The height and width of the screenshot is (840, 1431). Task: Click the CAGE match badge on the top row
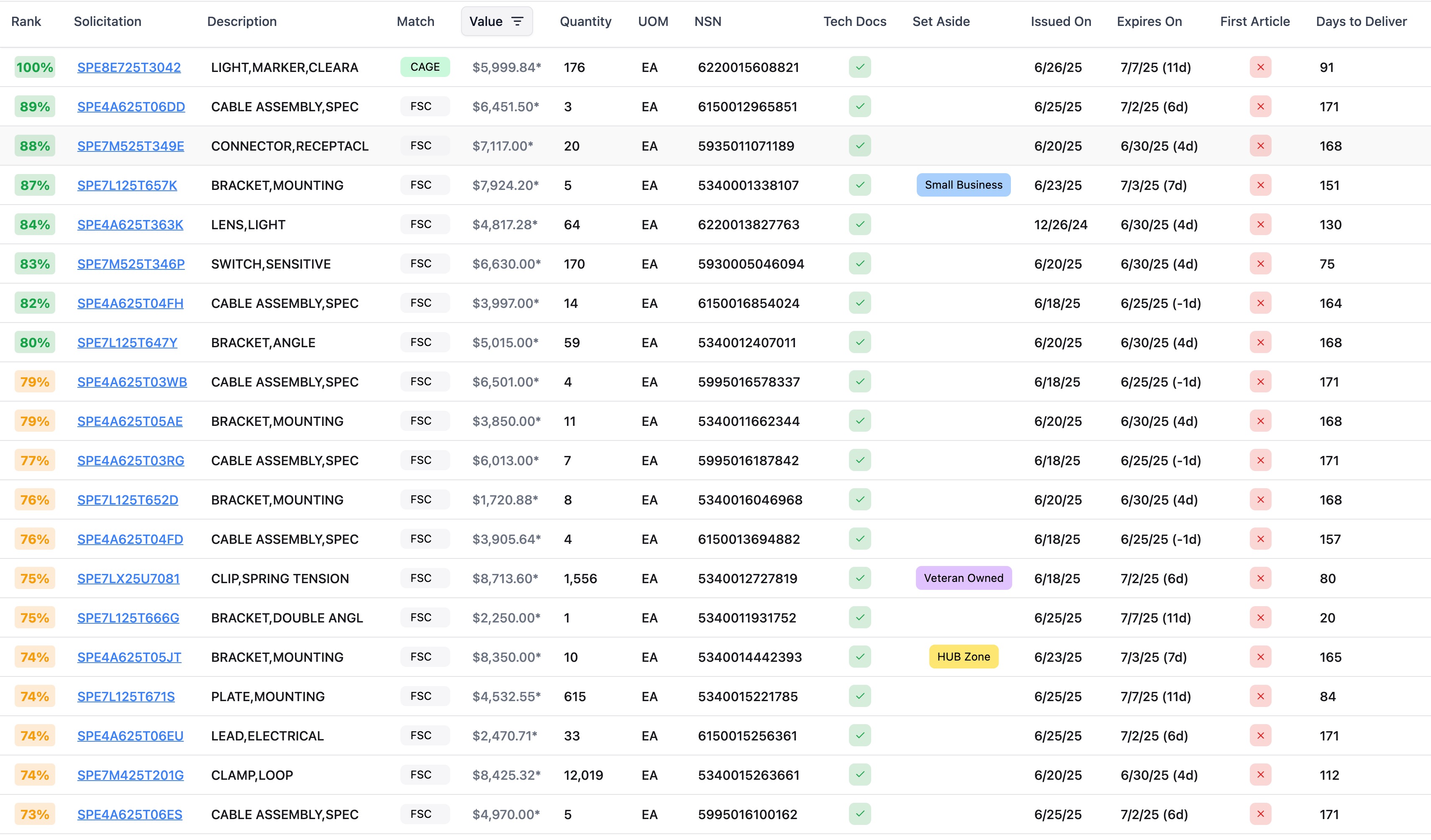click(425, 67)
